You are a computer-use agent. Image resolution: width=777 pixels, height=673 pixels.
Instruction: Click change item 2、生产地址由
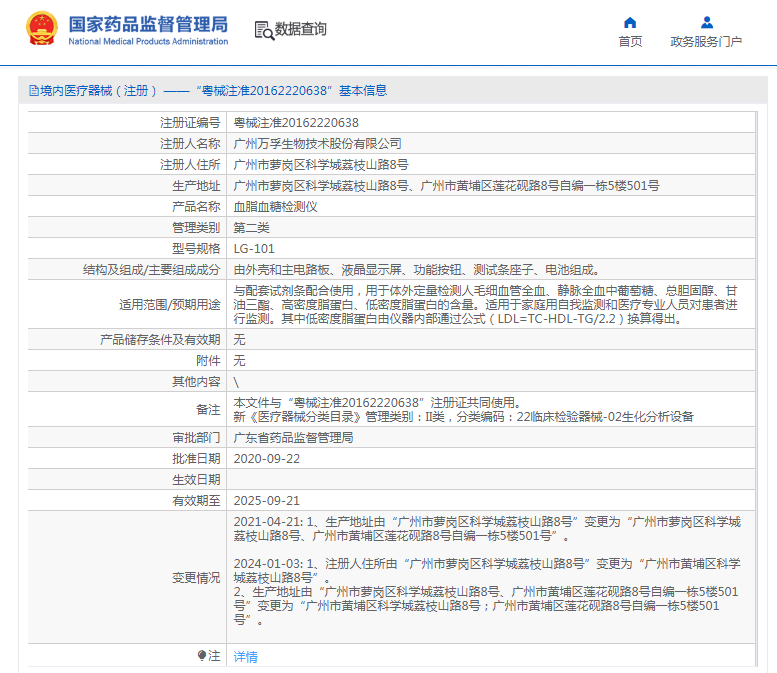486,606
